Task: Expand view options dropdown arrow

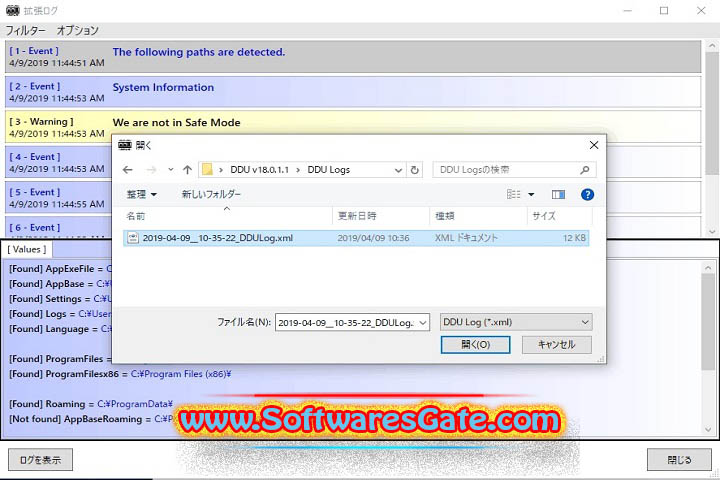Action: point(531,195)
